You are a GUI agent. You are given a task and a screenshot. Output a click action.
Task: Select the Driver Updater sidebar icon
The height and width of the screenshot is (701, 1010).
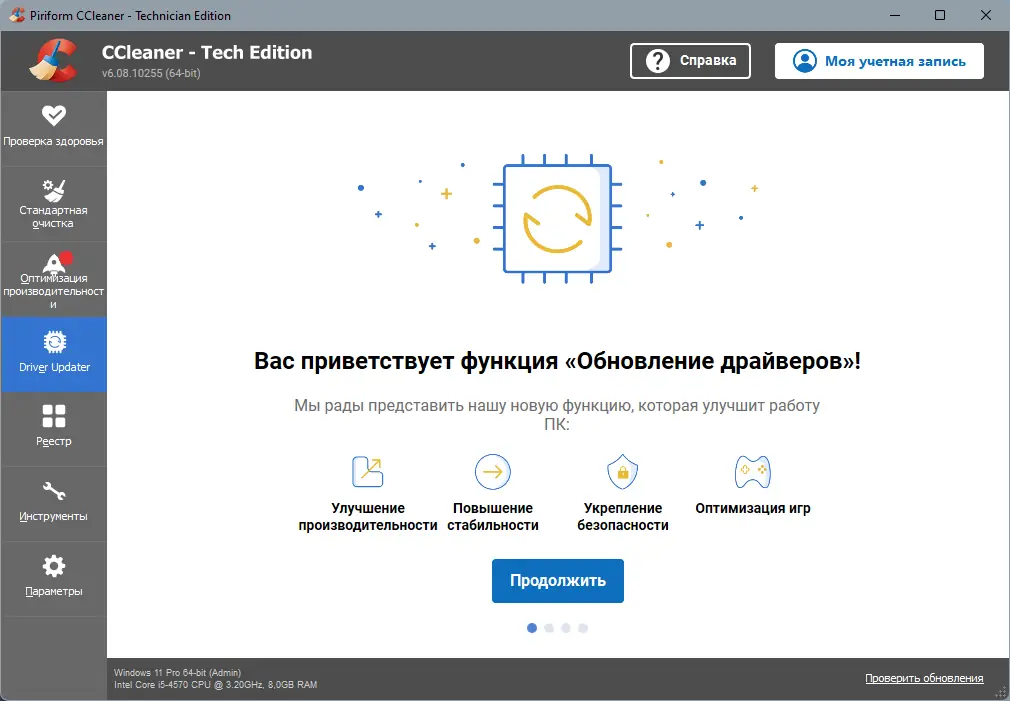pyautogui.click(x=54, y=352)
